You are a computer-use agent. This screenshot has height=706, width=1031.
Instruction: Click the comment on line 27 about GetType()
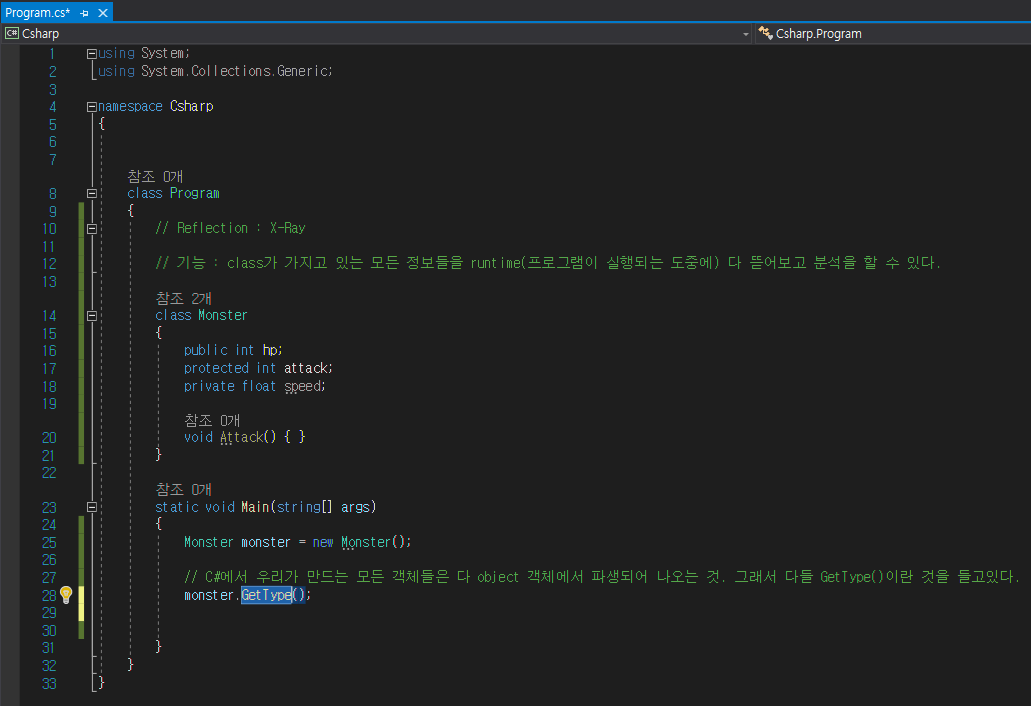pyautogui.click(x=602, y=577)
